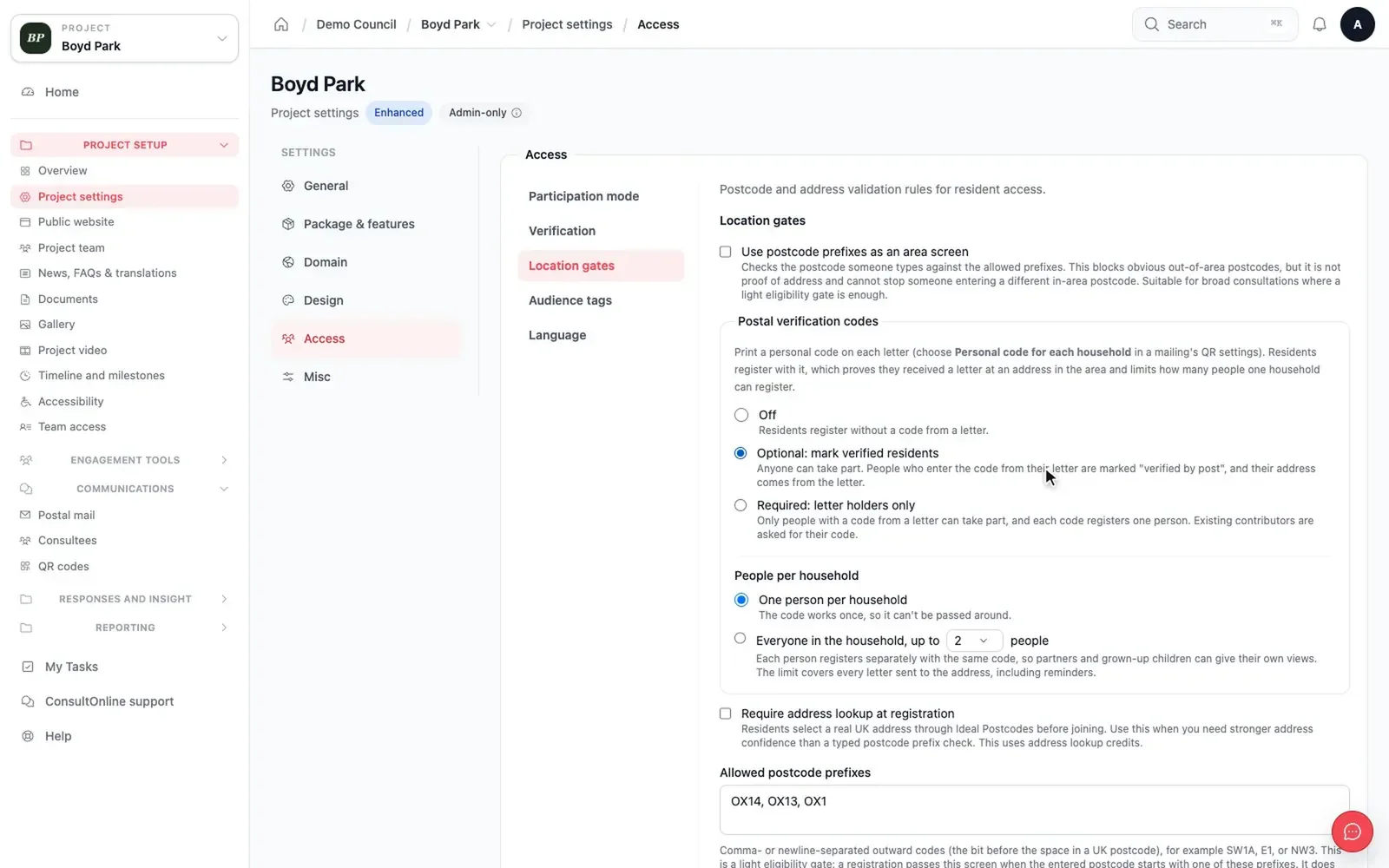Select Required: letter holders only
1389x868 pixels.
click(x=741, y=505)
